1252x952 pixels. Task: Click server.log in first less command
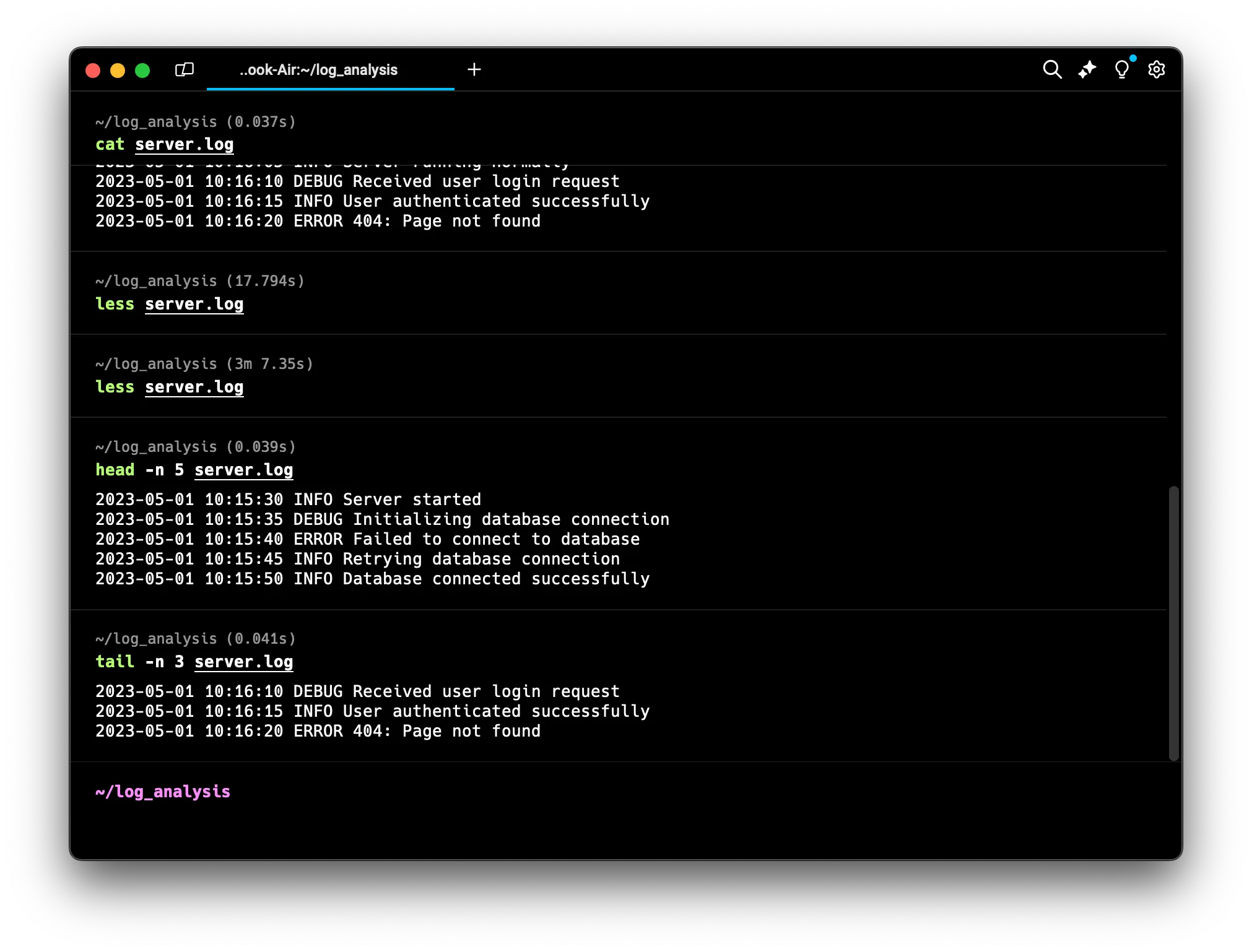click(194, 304)
